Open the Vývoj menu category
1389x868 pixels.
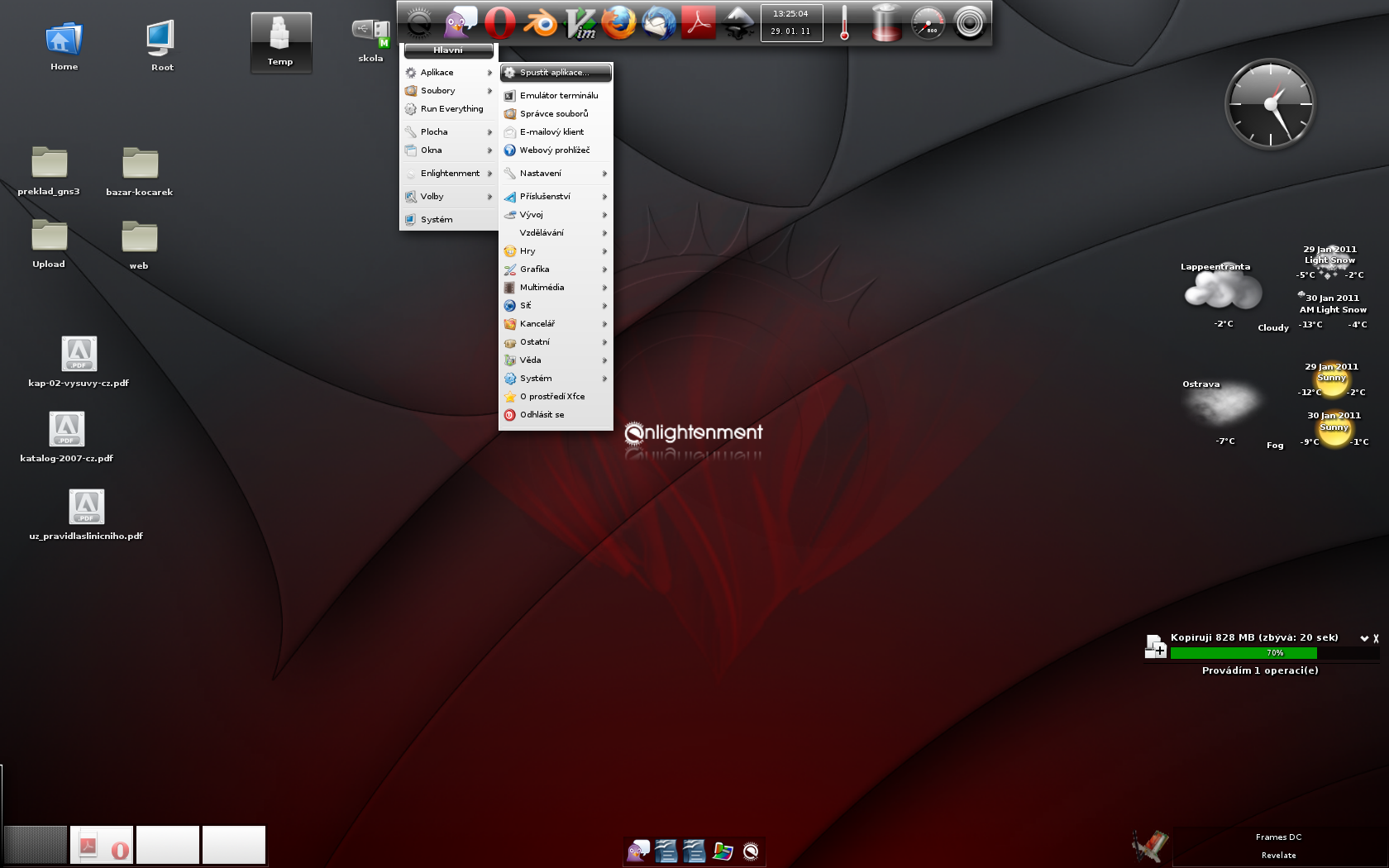[x=556, y=215]
